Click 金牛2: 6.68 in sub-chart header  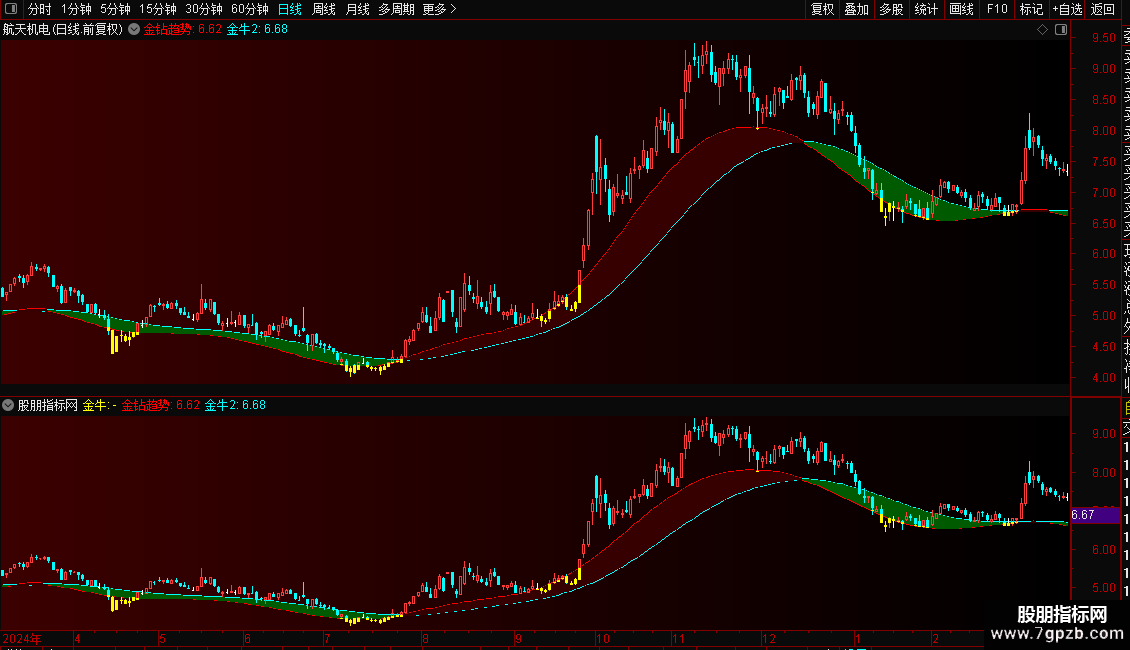(x=235, y=406)
